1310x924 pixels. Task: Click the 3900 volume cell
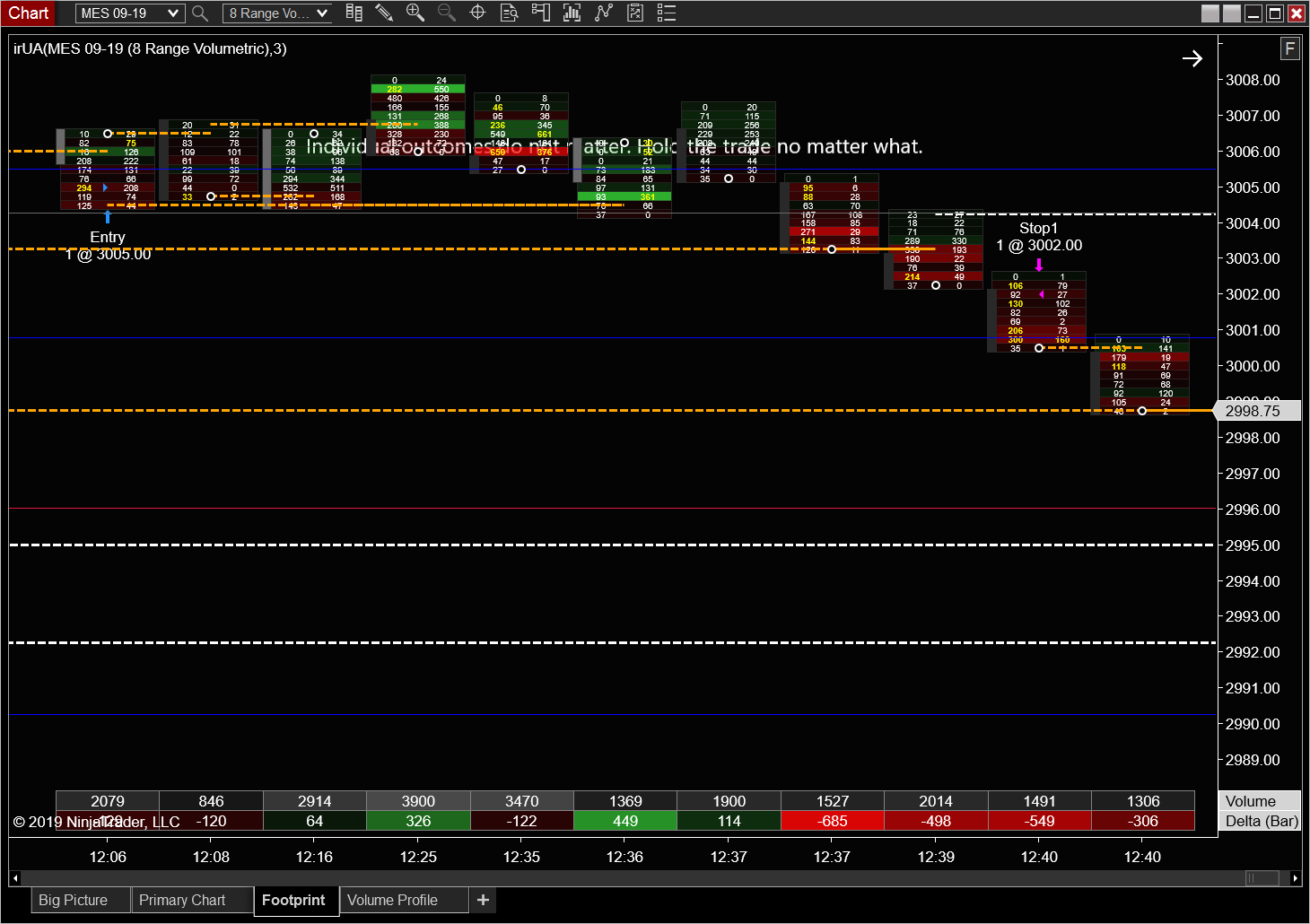pyautogui.click(x=418, y=801)
